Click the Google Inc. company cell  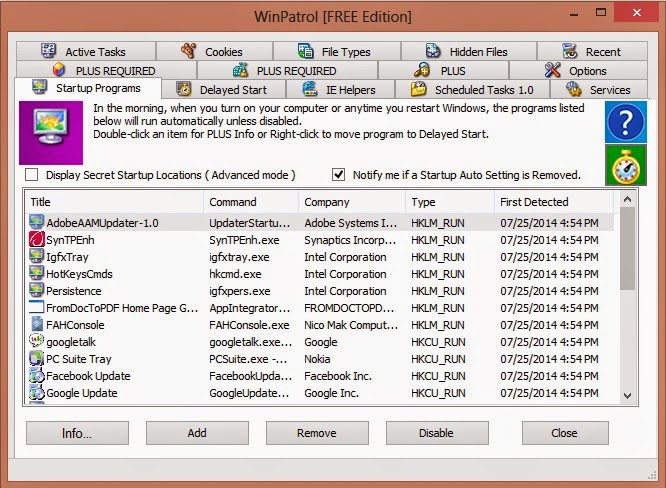[331, 393]
